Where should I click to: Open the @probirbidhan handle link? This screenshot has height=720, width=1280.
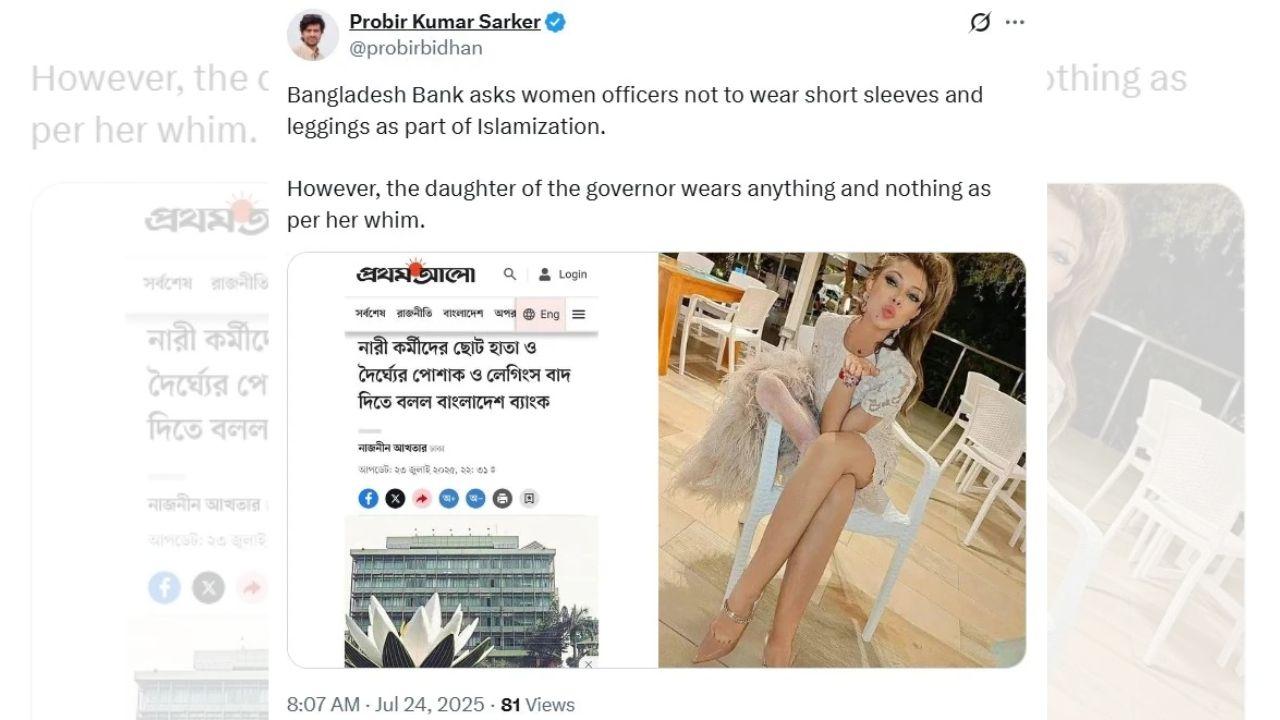[416, 47]
